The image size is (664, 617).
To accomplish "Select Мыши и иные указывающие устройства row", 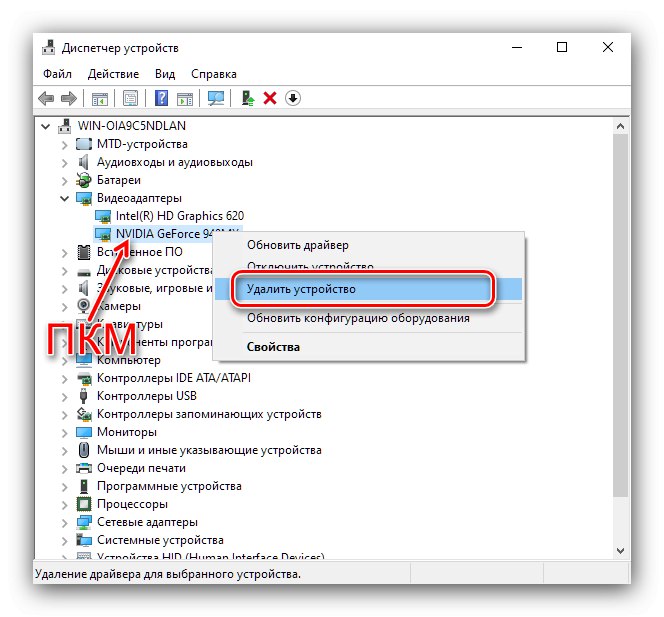I will pyautogui.click(x=209, y=450).
